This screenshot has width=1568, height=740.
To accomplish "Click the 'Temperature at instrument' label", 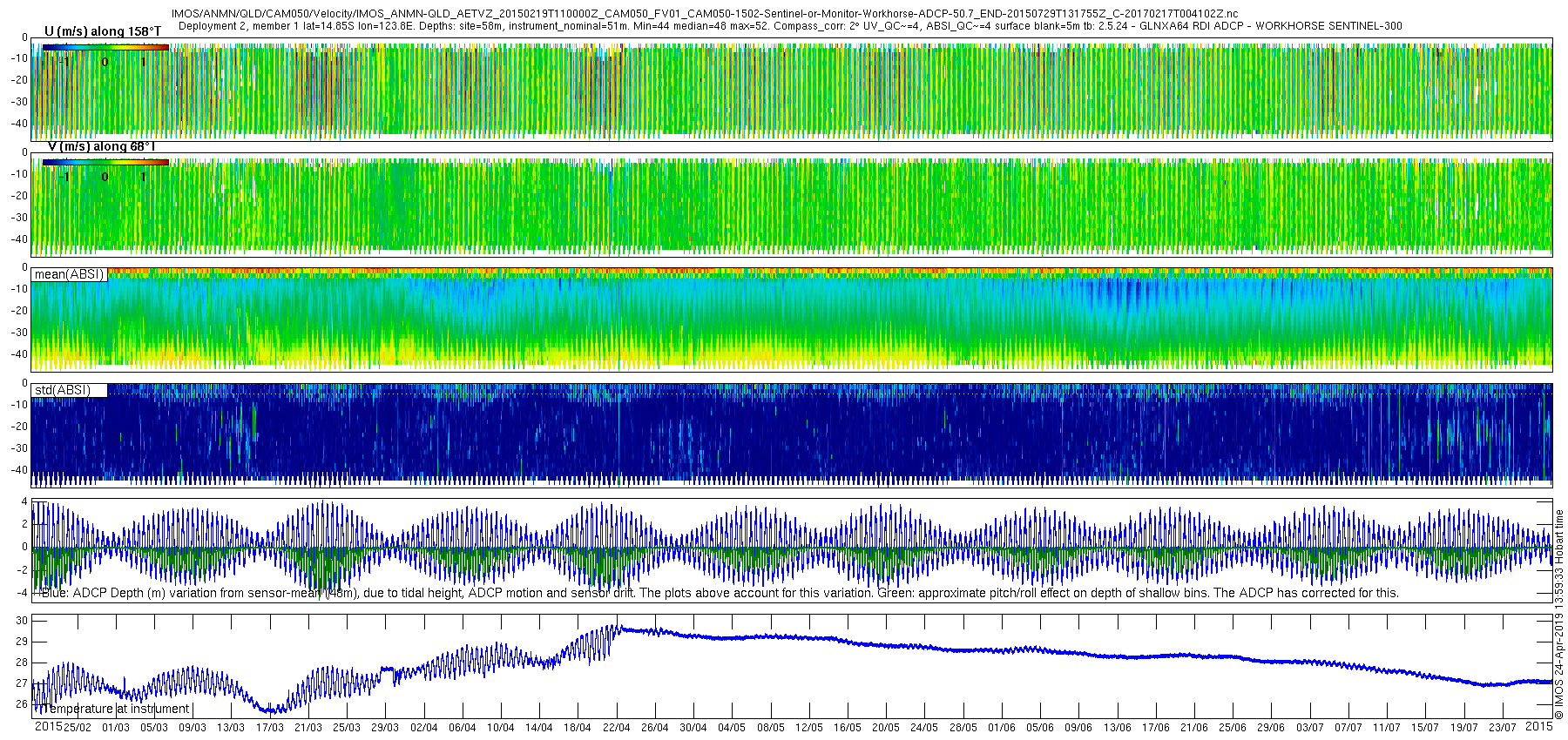I will tap(115, 709).
